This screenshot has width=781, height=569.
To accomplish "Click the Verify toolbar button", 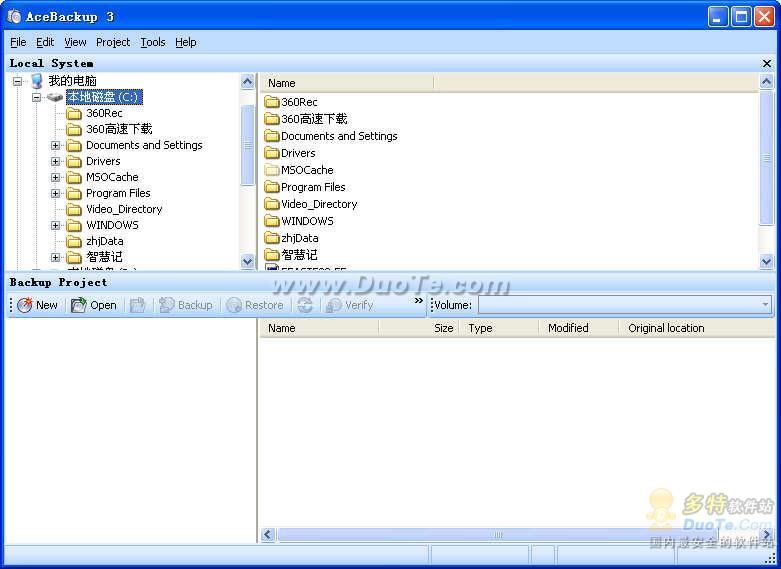I will pyautogui.click(x=349, y=305).
